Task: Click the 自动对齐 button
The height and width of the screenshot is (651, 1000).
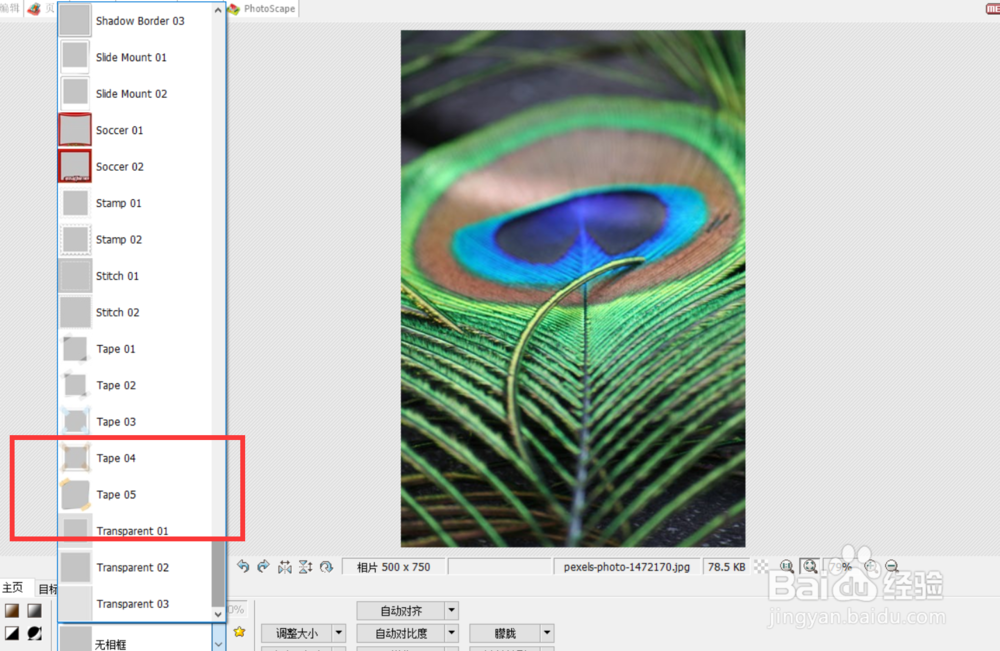Action: pyautogui.click(x=401, y=610)
